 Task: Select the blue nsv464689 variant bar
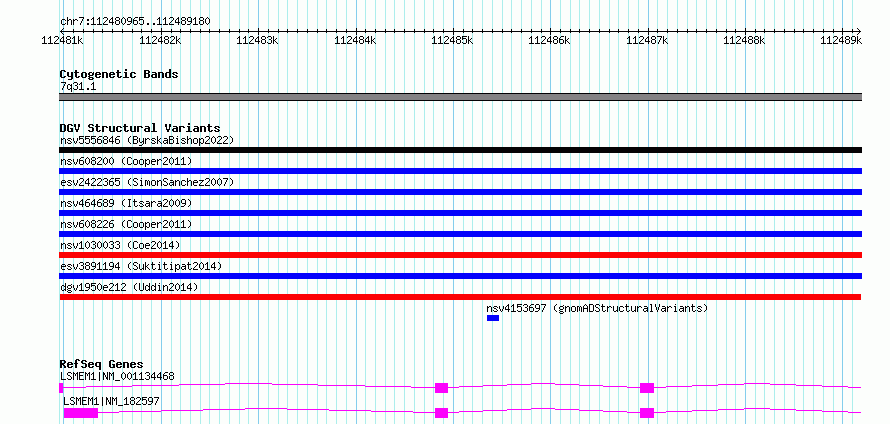[x=460, y=213]
